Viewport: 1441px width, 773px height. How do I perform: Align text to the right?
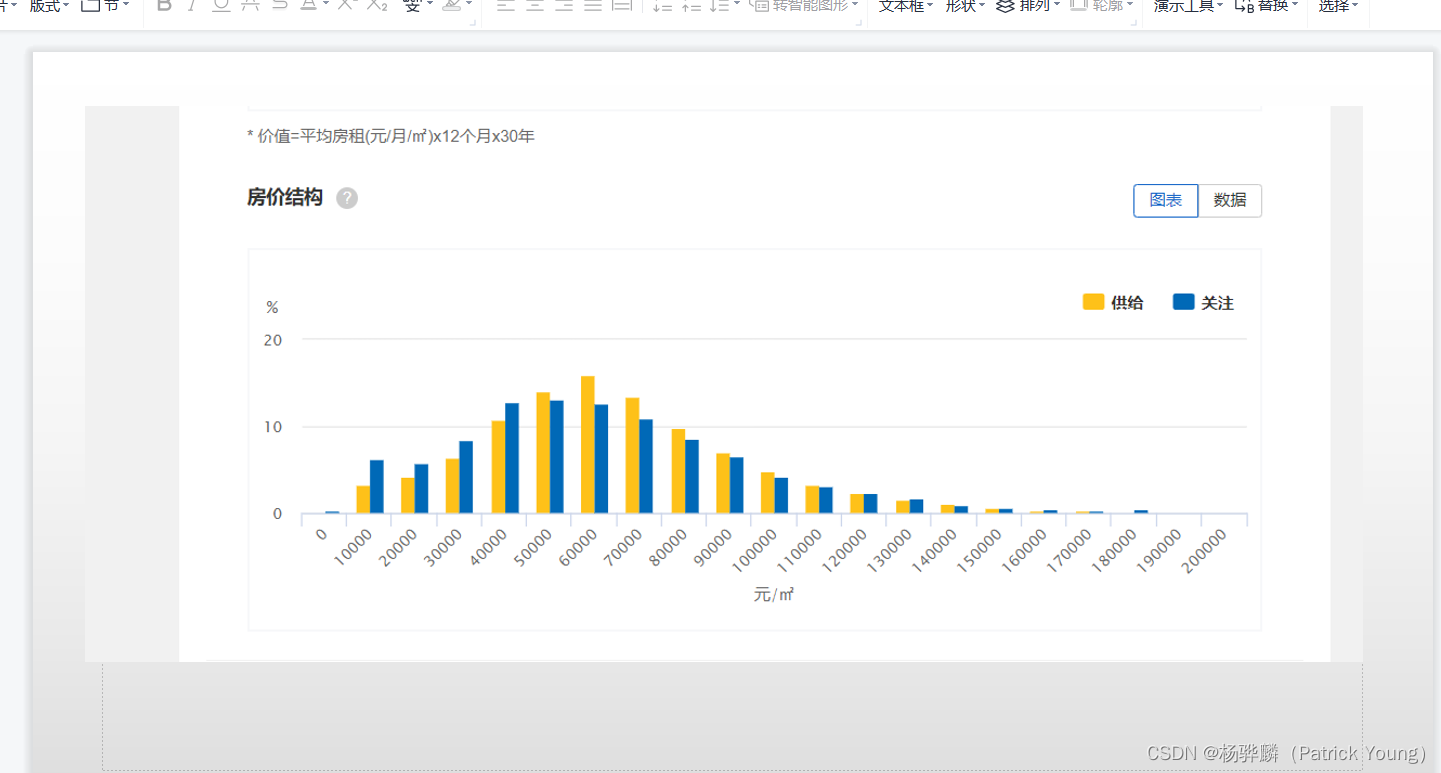click(x=564, y=5)
